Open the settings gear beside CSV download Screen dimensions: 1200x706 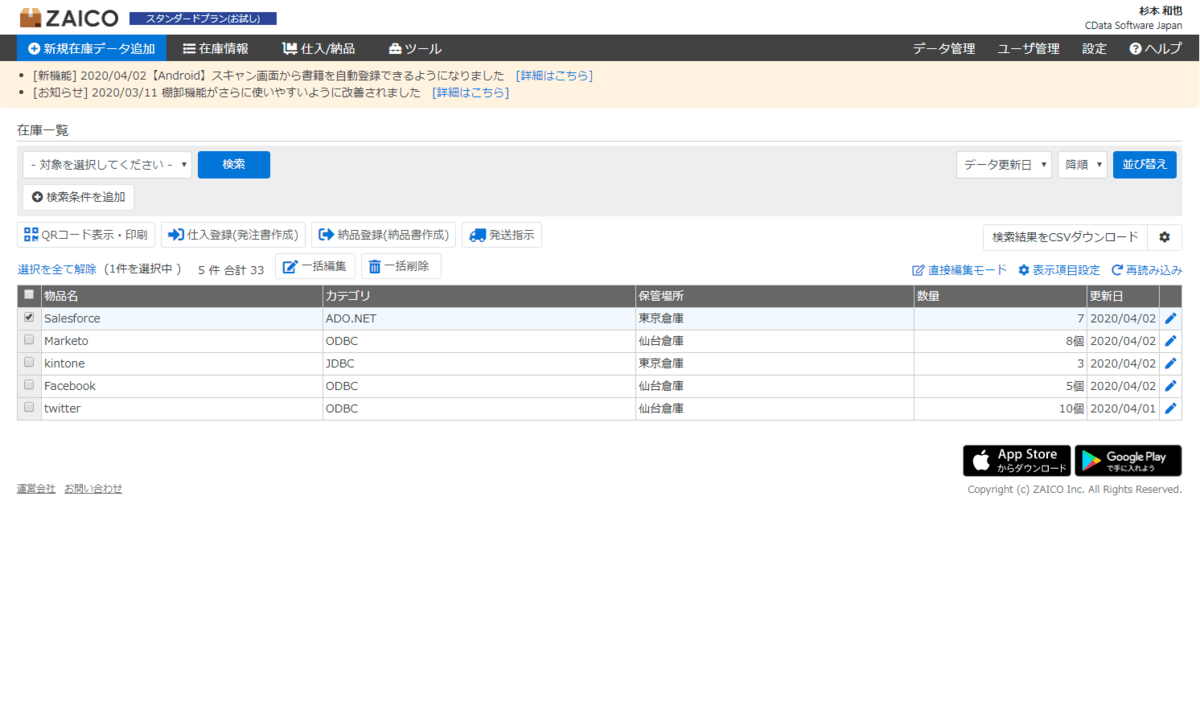click(x=1164, y=237)
